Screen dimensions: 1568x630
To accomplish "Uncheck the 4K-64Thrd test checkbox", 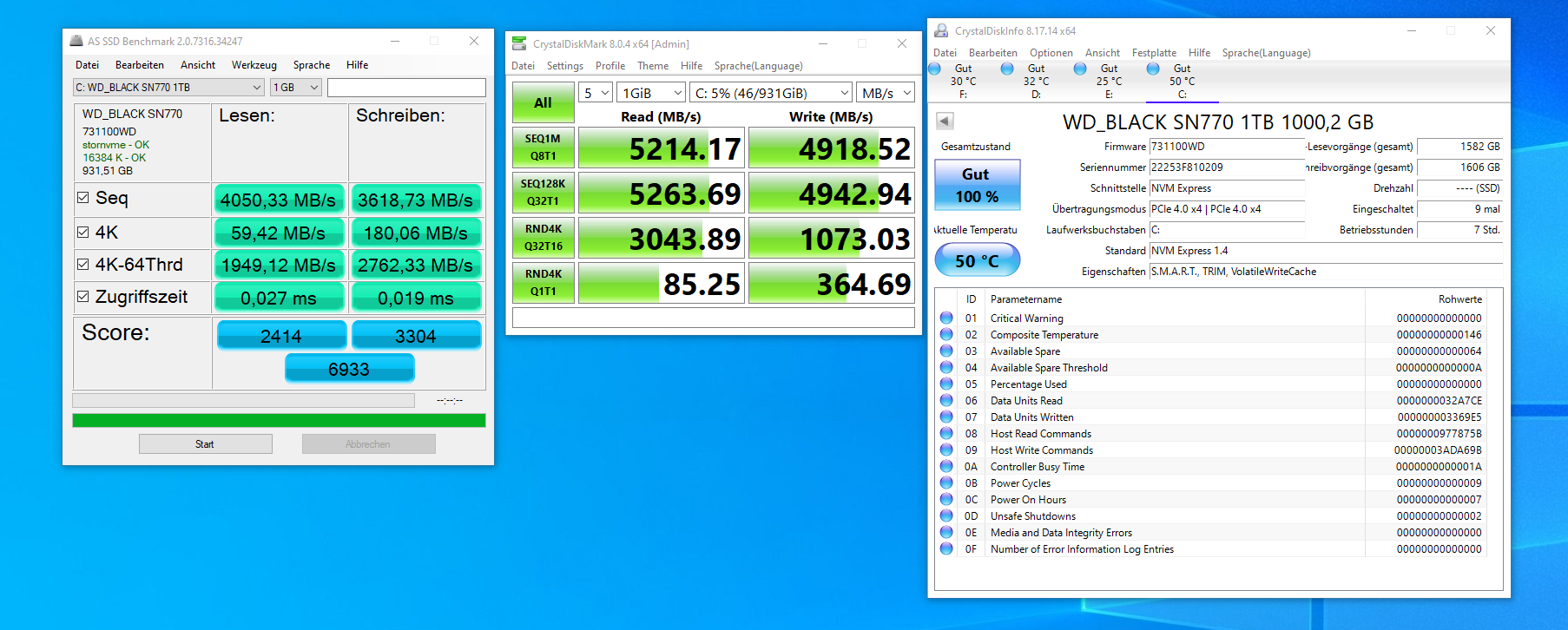I will [x=83, y=264].
